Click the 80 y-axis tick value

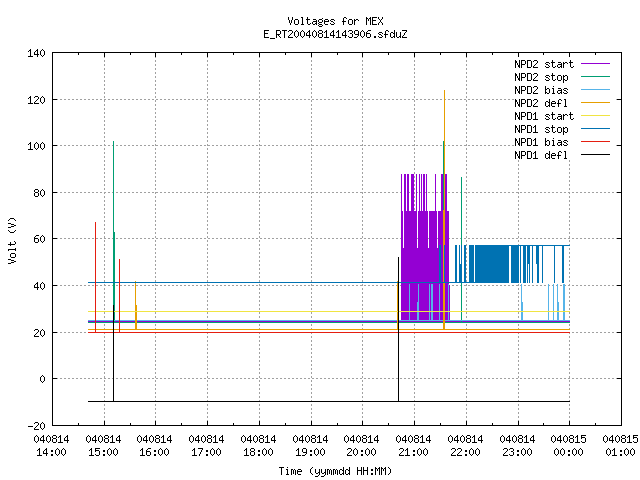tap(39, 193)
